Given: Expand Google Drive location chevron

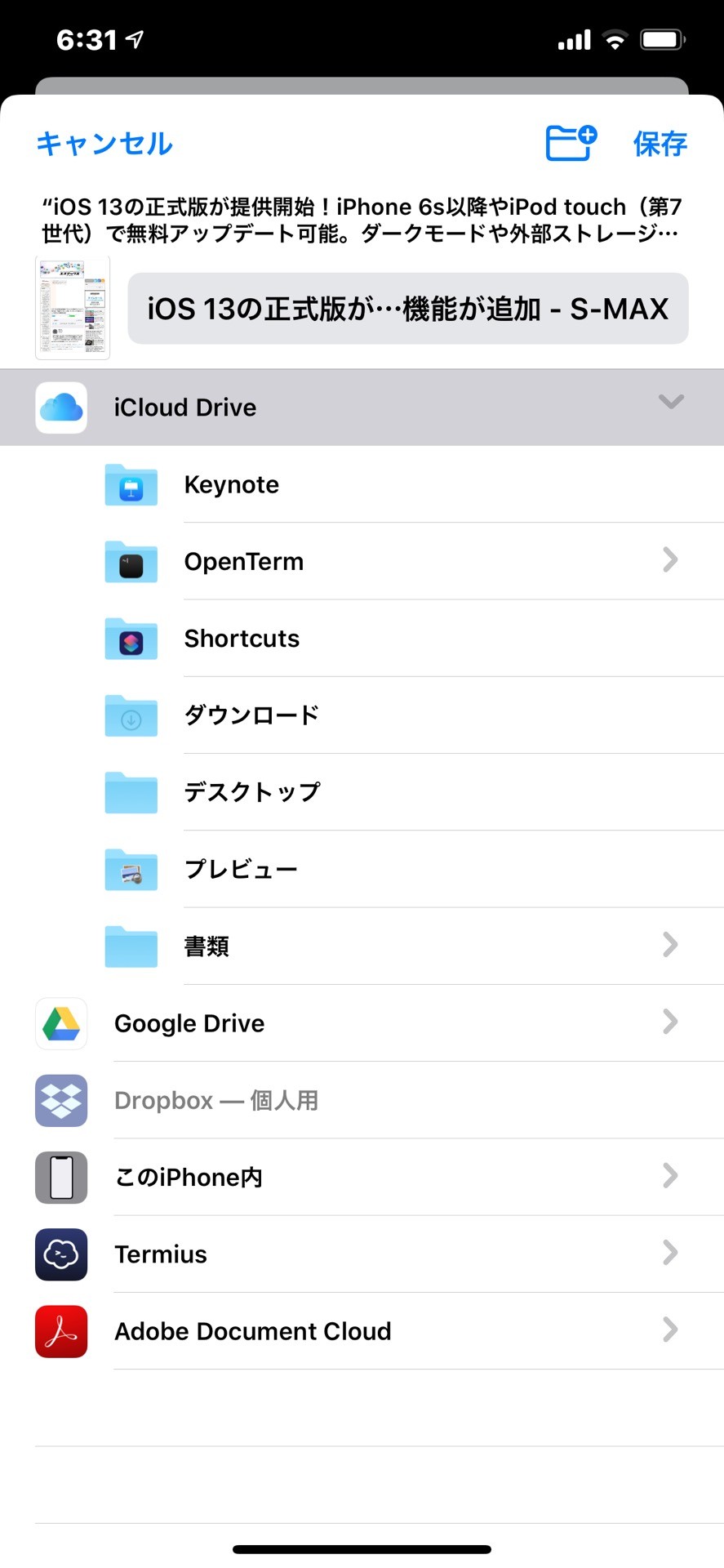Looking at the screenshot, I should (670, 1022).
